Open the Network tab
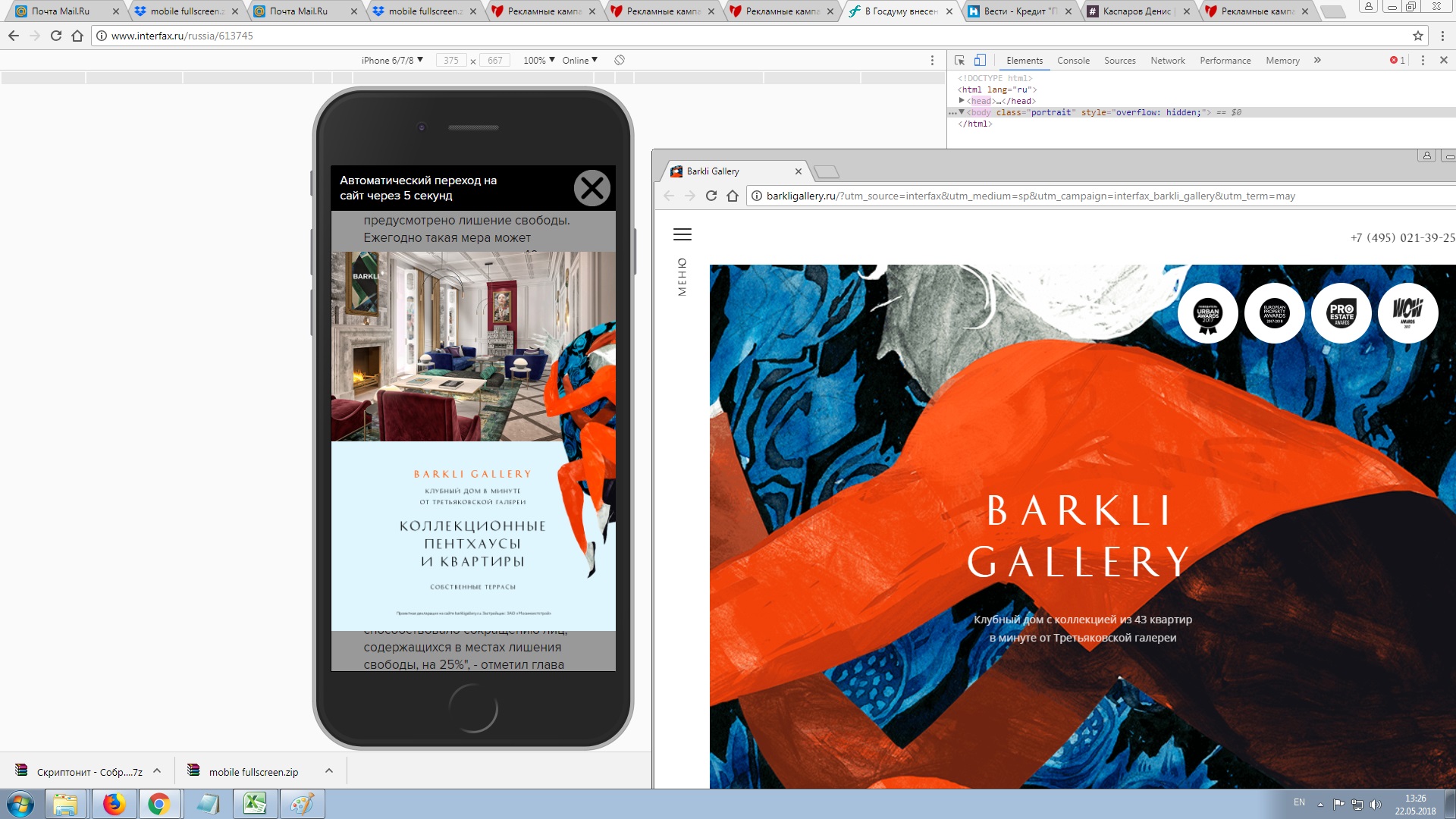The height and width of the screenshot is (819, 1456). tap(1167, 60)
